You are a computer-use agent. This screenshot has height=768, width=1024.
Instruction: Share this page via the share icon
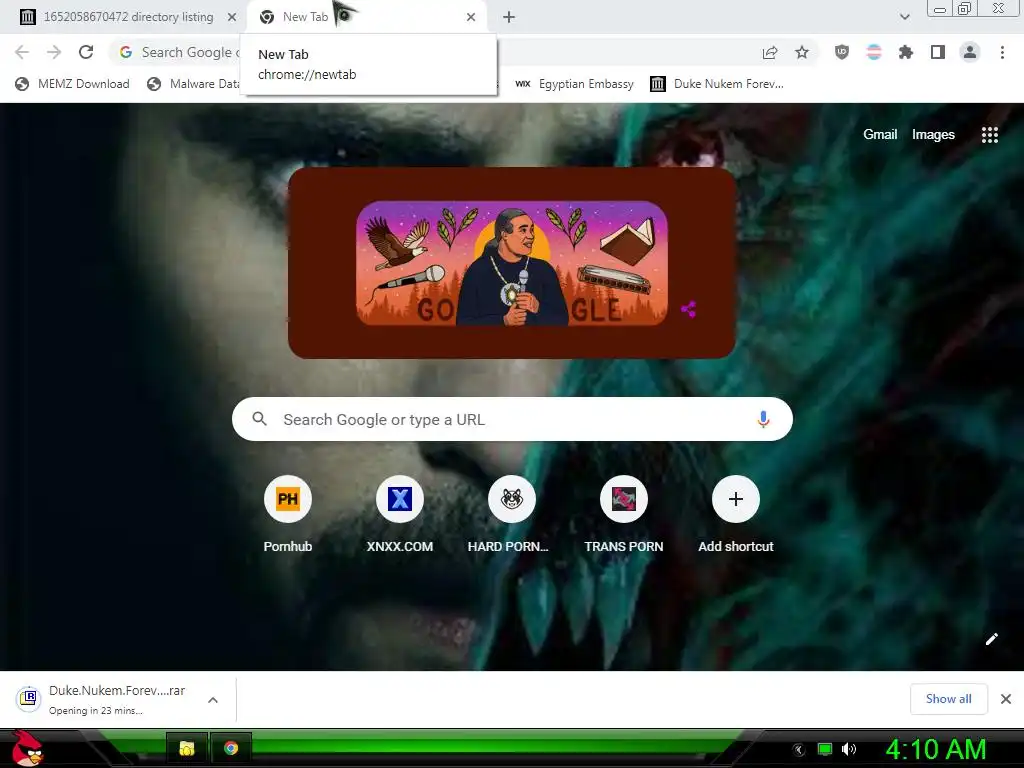[x=770, y=52]
